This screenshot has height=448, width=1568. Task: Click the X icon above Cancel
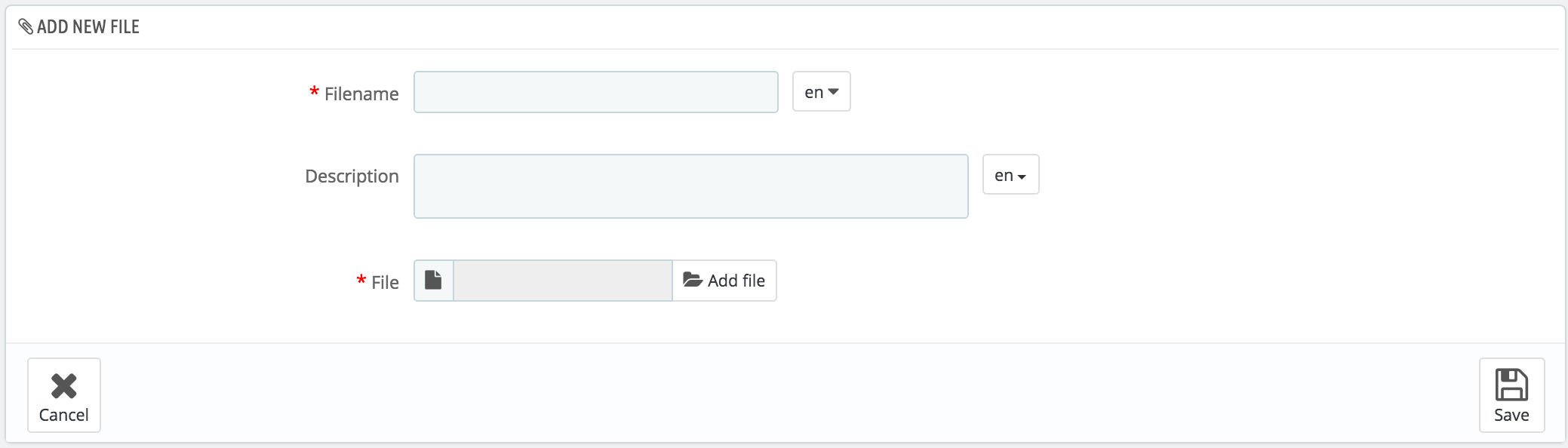64,385
